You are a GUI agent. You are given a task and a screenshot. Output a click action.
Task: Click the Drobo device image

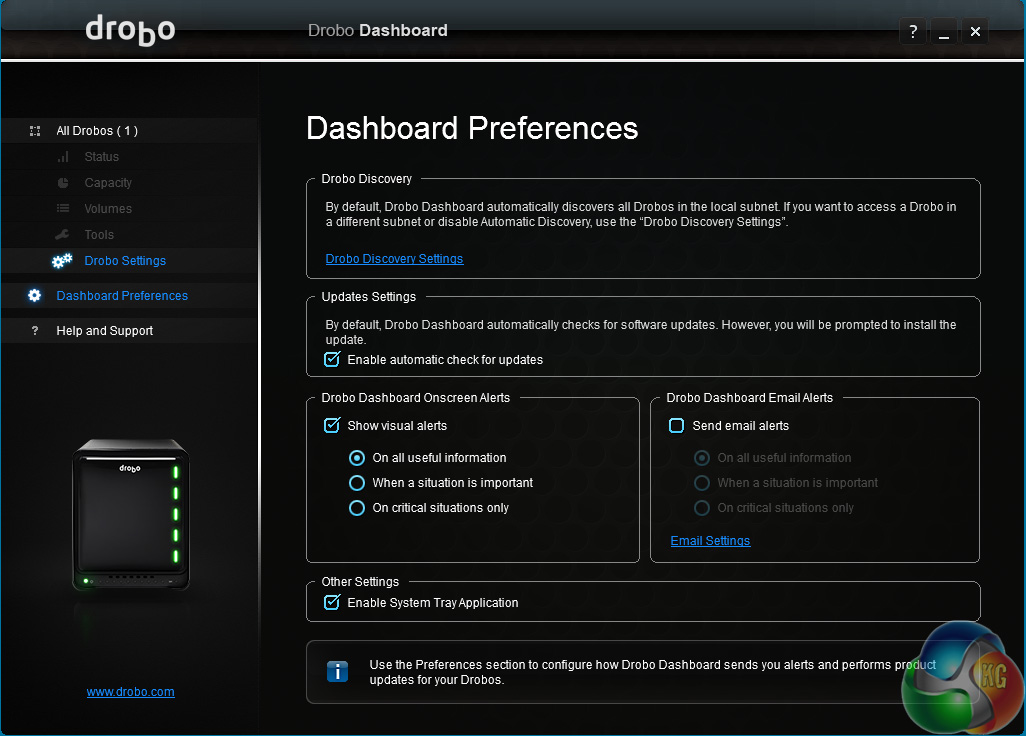(130, 514)
